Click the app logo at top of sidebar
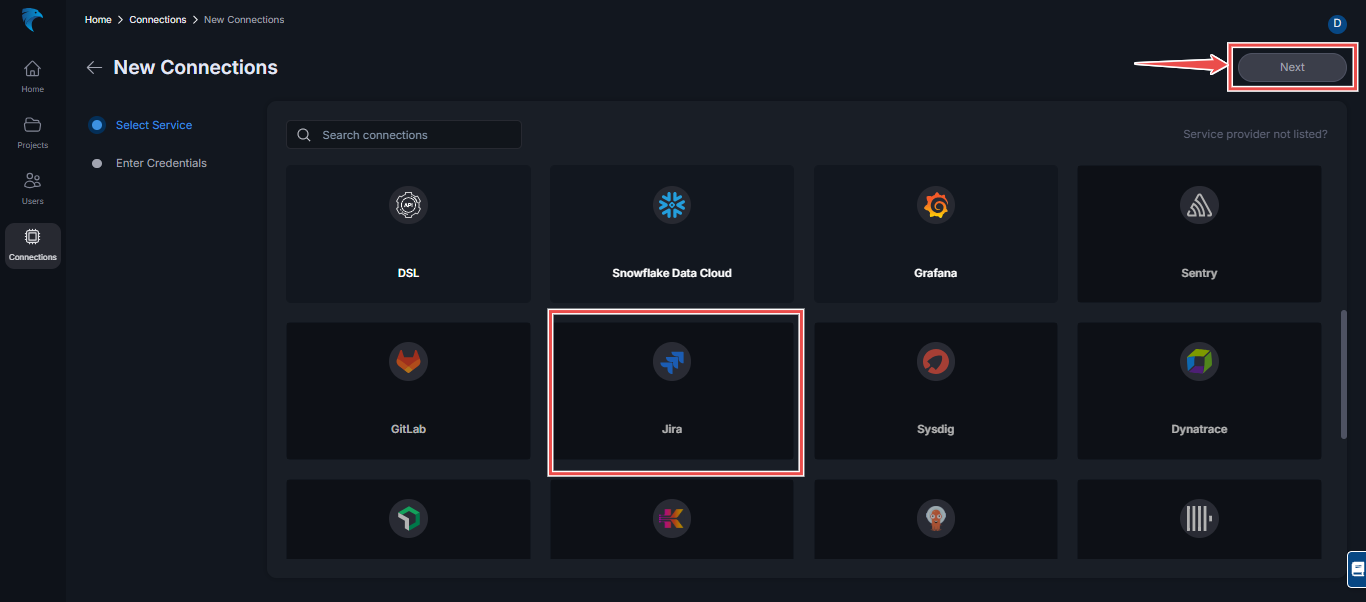This screenshot has width=1366, height=602. click(x=31, y=20)
